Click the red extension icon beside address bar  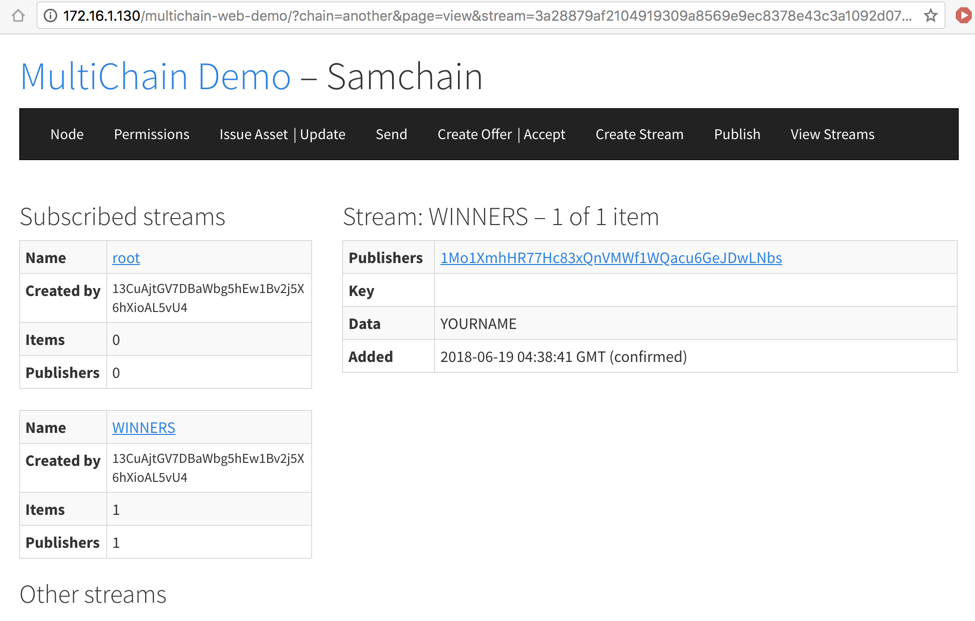(x=964, y=16)
